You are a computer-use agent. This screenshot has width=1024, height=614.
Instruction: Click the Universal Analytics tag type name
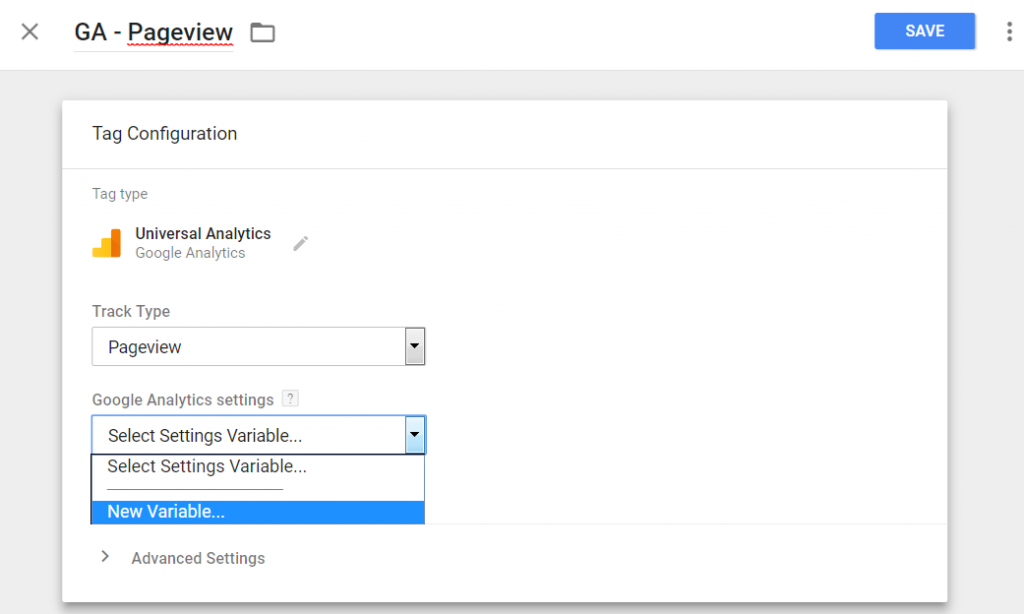[203, 233]
